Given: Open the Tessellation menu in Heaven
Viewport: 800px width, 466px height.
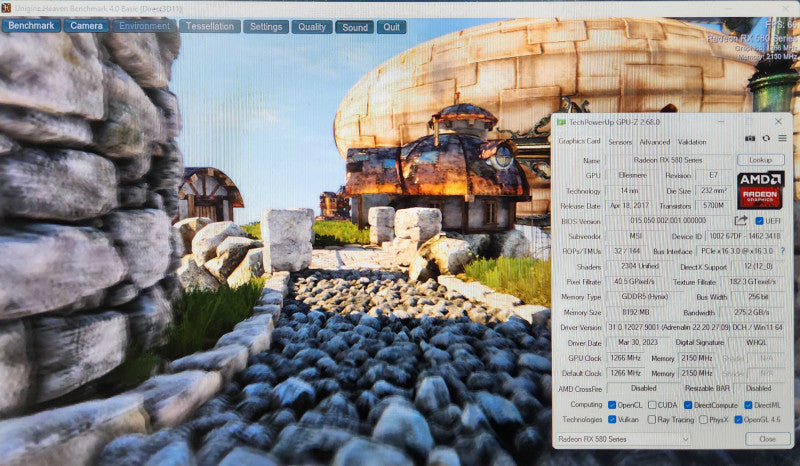Looking at the screenshot, I should [x=210, y=27].
